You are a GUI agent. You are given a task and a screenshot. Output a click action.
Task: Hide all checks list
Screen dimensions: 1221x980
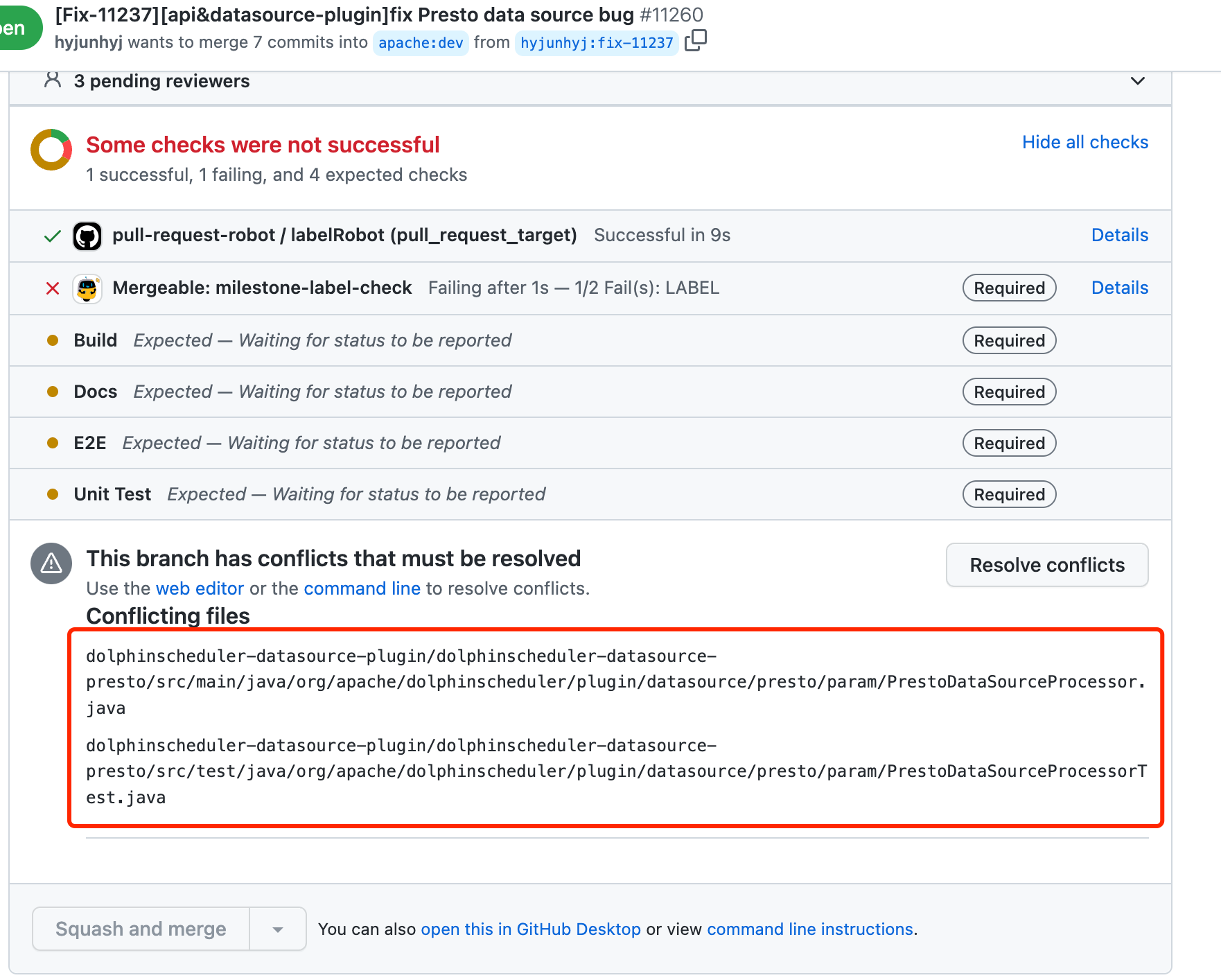(x=1084, y=142)
